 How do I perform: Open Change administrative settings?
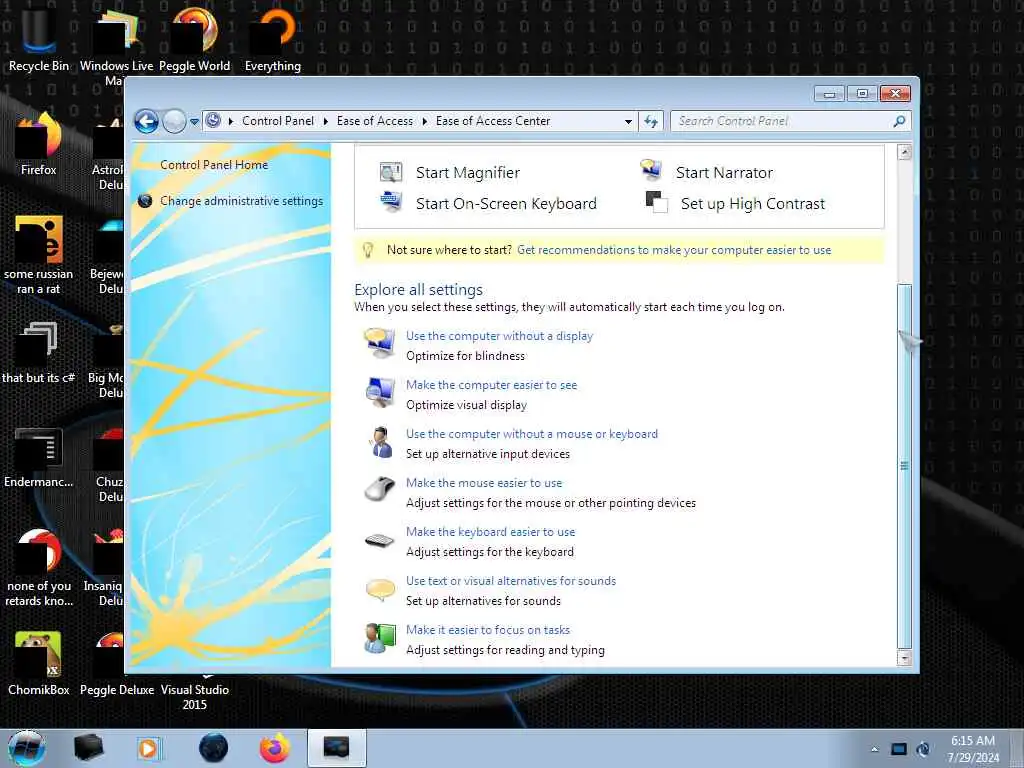coord(242,201)
